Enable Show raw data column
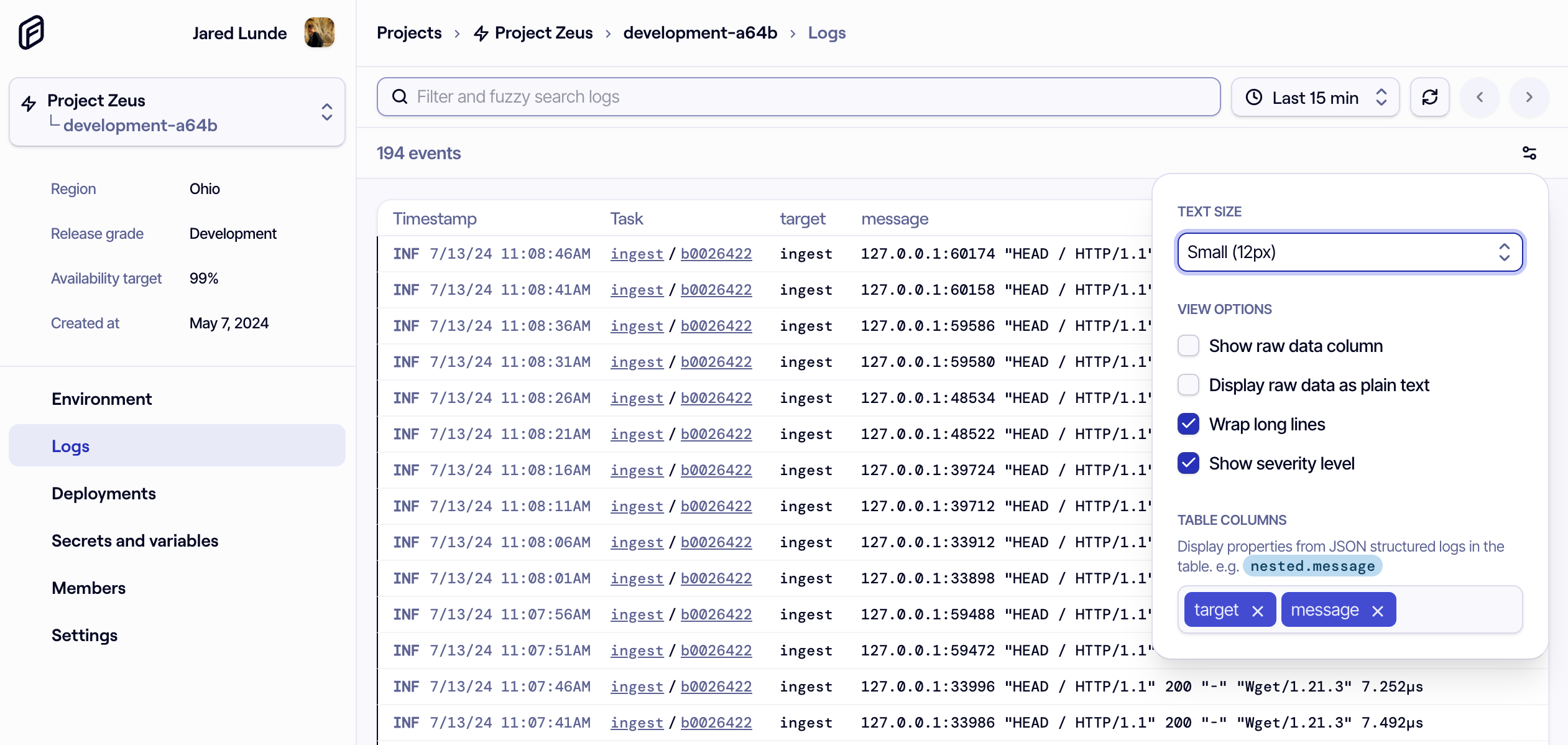The height and width of the screenshot is (745, 1568). [1188, 346]
